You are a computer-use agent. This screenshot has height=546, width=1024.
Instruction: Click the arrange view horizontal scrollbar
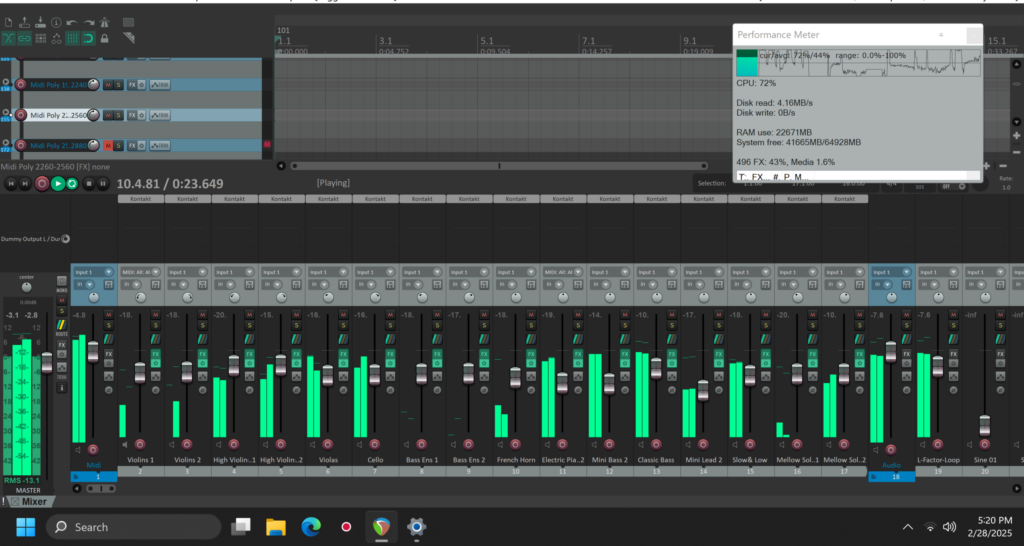pos(500,166)
